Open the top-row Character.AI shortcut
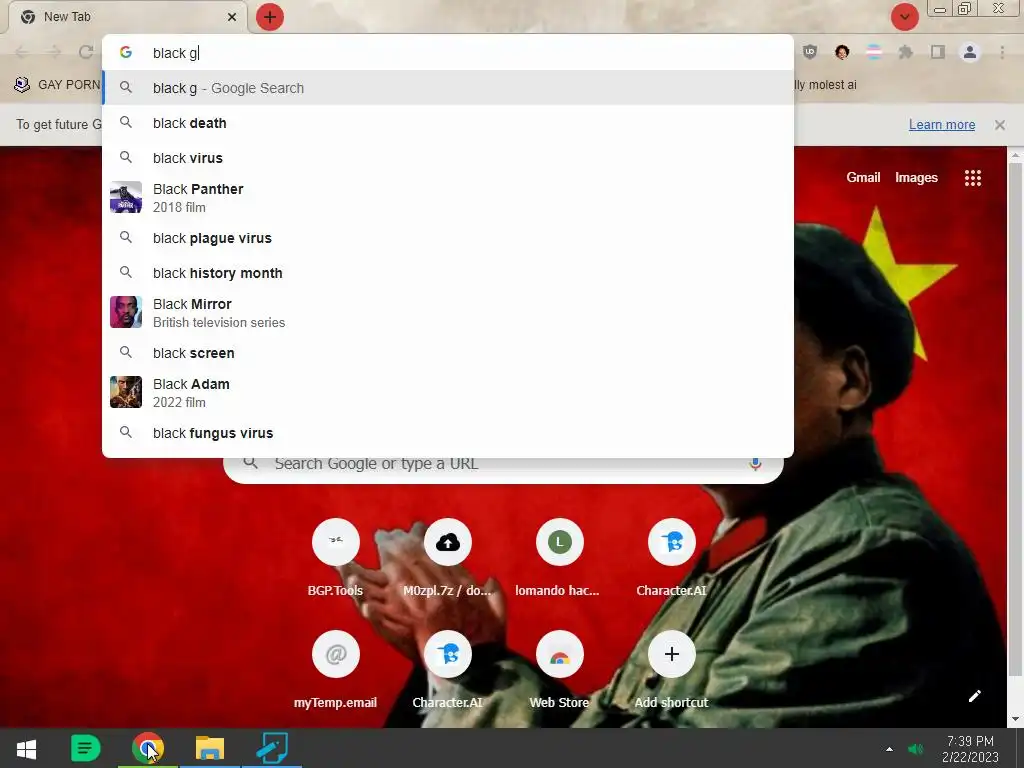The image size is (1024, 768). click(x=671, y=556)
